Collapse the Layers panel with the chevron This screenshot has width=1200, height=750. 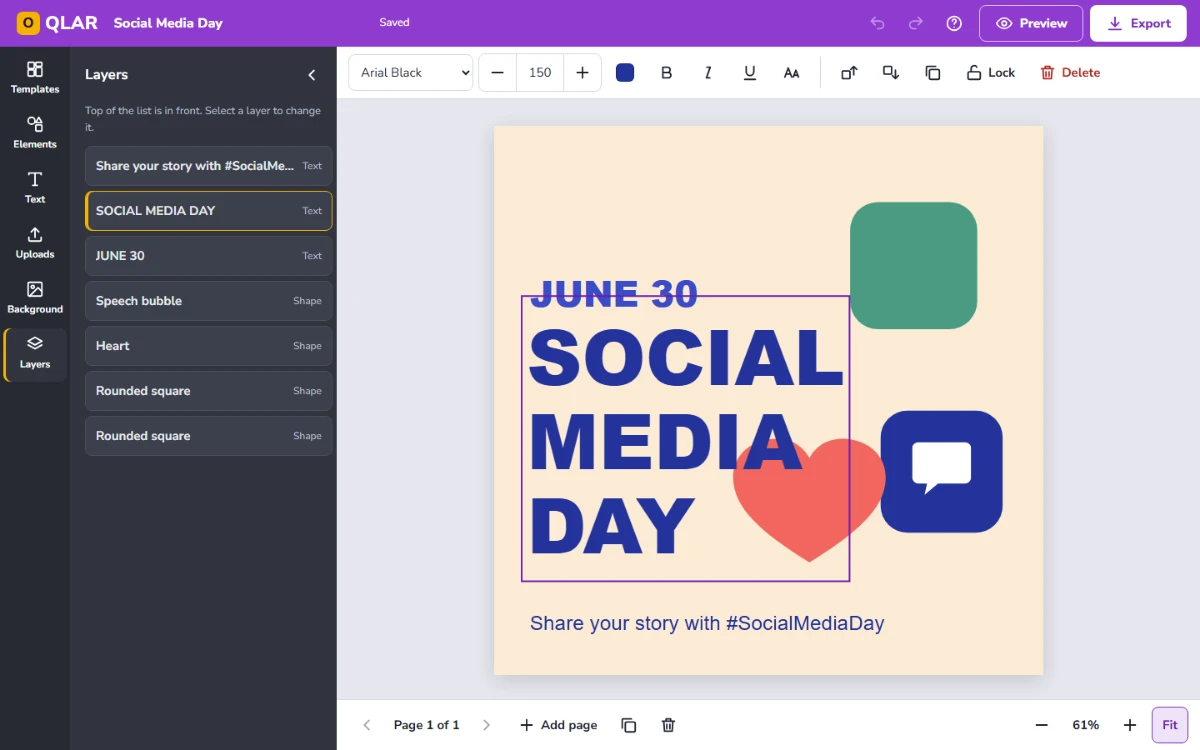312,75
